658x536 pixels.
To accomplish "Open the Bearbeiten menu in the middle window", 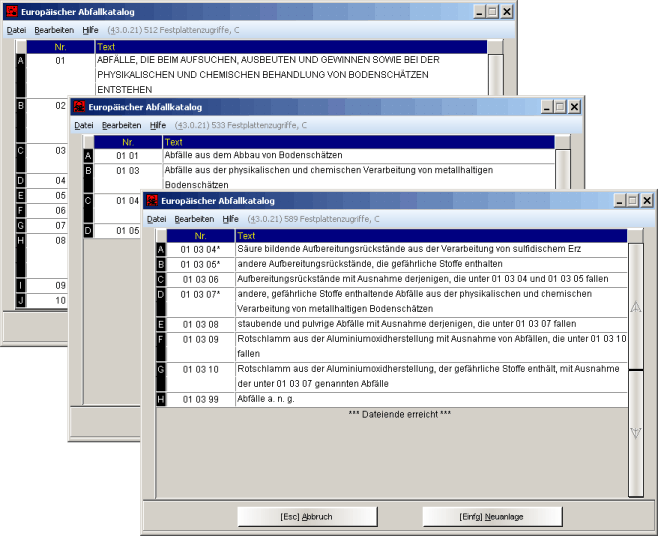I will click(x=121, y=125).
